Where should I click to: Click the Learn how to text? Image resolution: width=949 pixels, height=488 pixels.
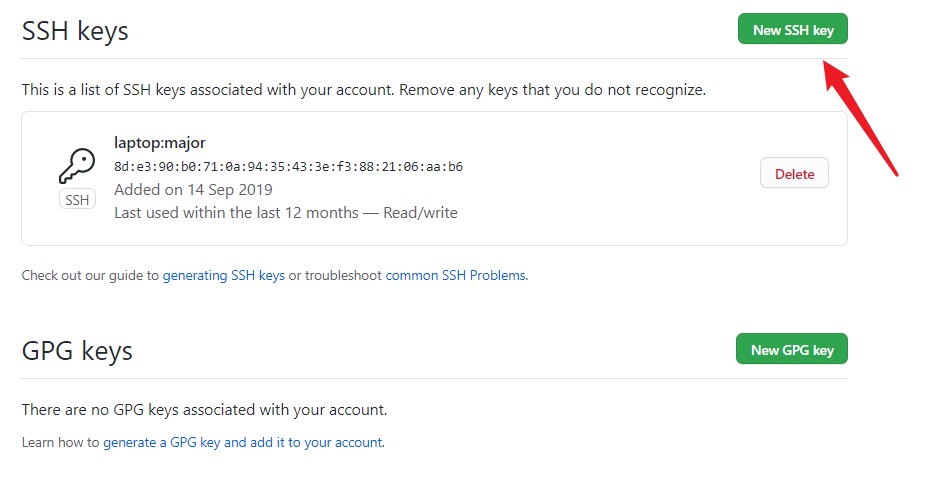pyautogui.click(x=61, y=443)
